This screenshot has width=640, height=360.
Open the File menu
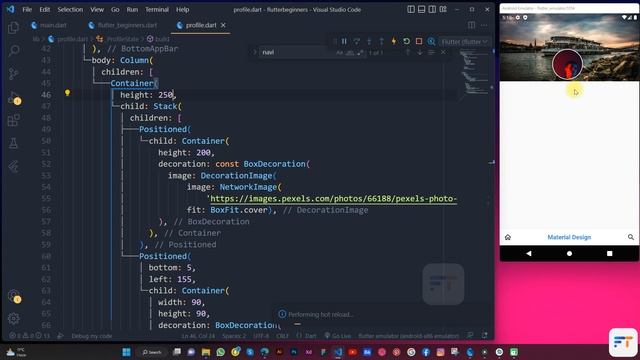coord(27,9)
